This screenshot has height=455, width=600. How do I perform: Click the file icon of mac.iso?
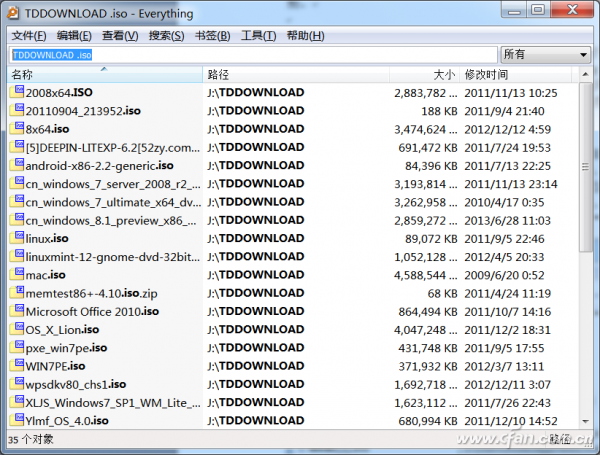pos(17,274)
